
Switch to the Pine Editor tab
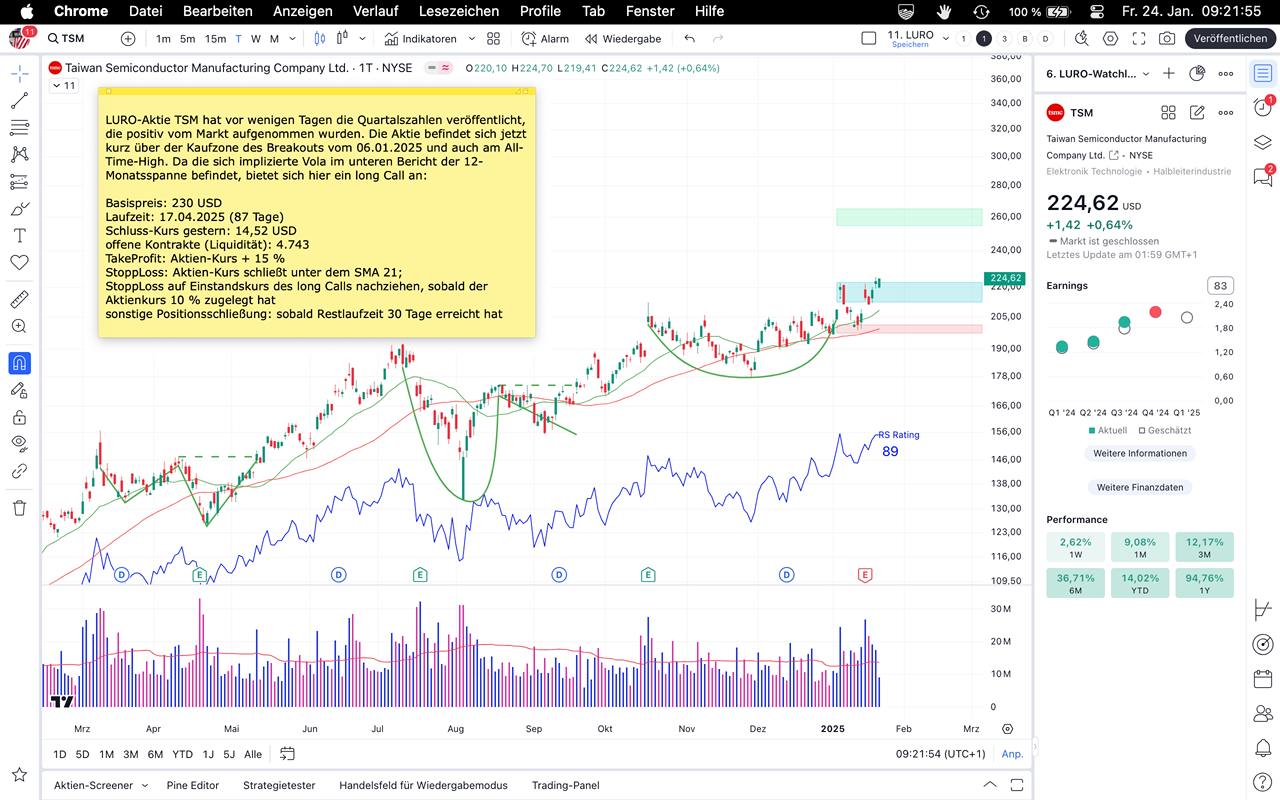[x=193, y=785]
